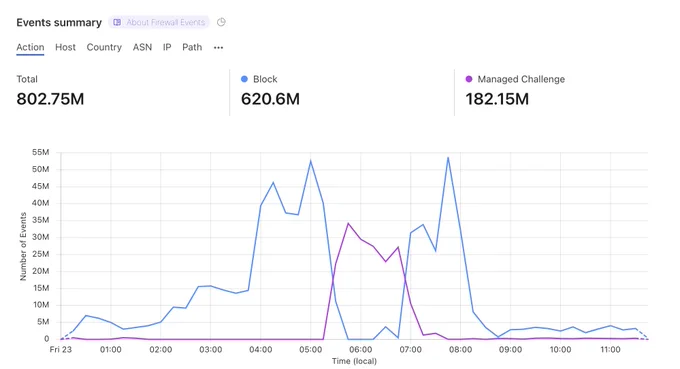The width and height of the screenshot is (680, 369).
Task: Click the 03:00 x-axis label
Action: [211, 349]
